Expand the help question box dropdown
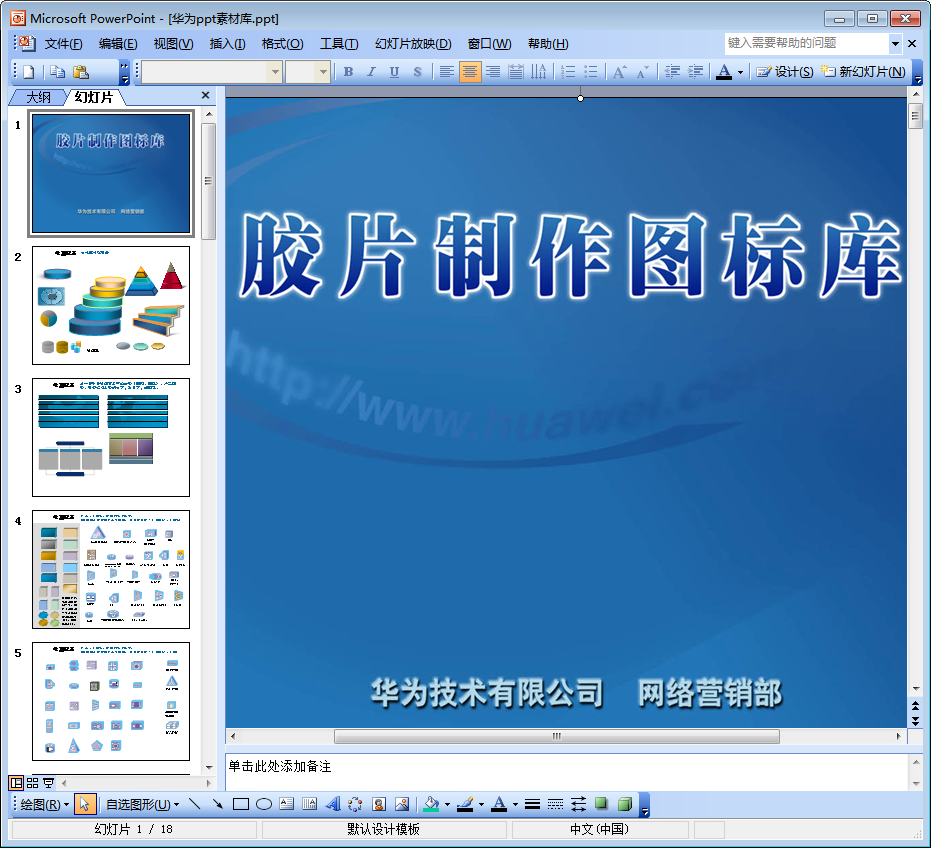Screen dimensions: 931x848 coord(895,43)
